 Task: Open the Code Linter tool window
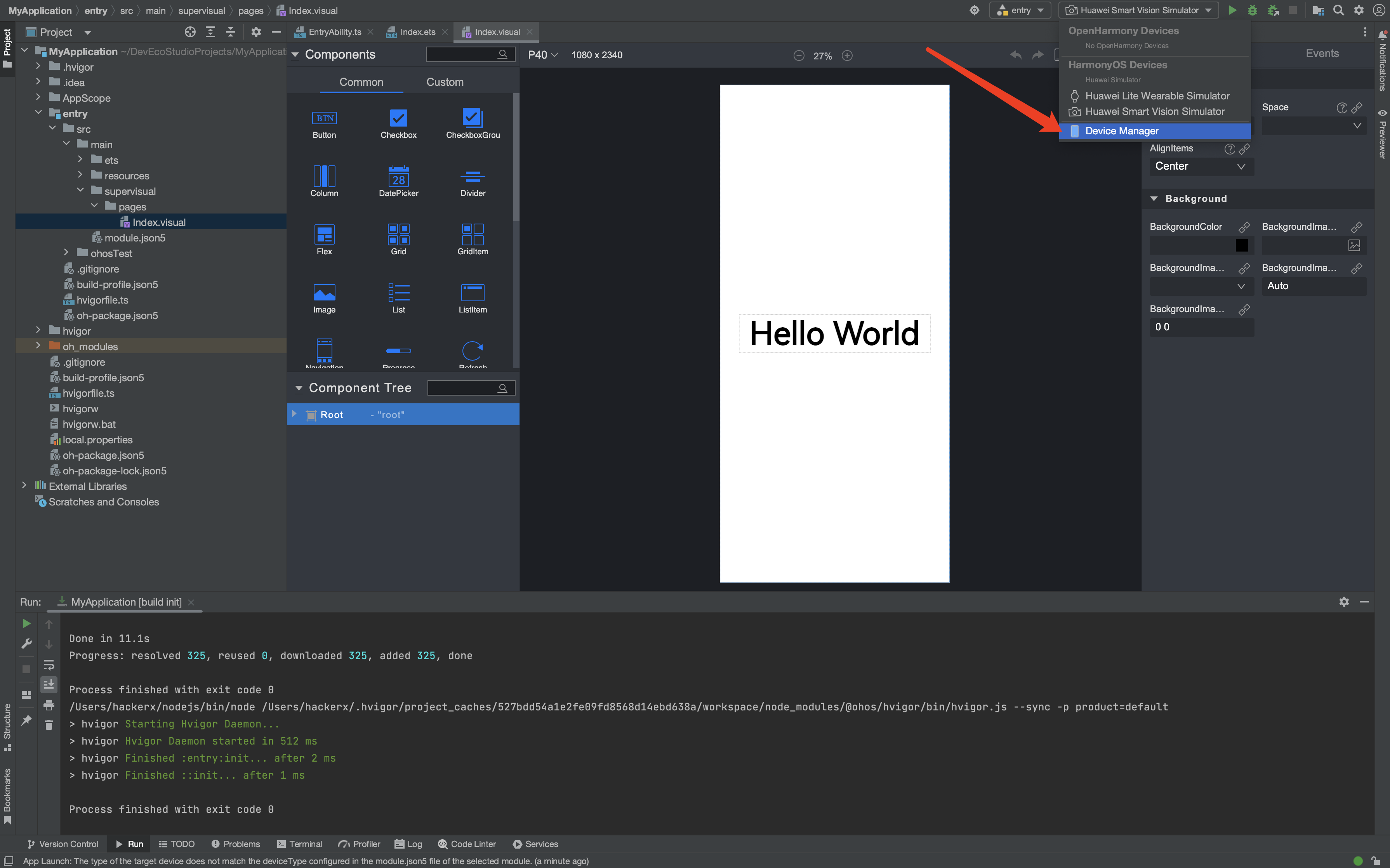click(467, 844)
